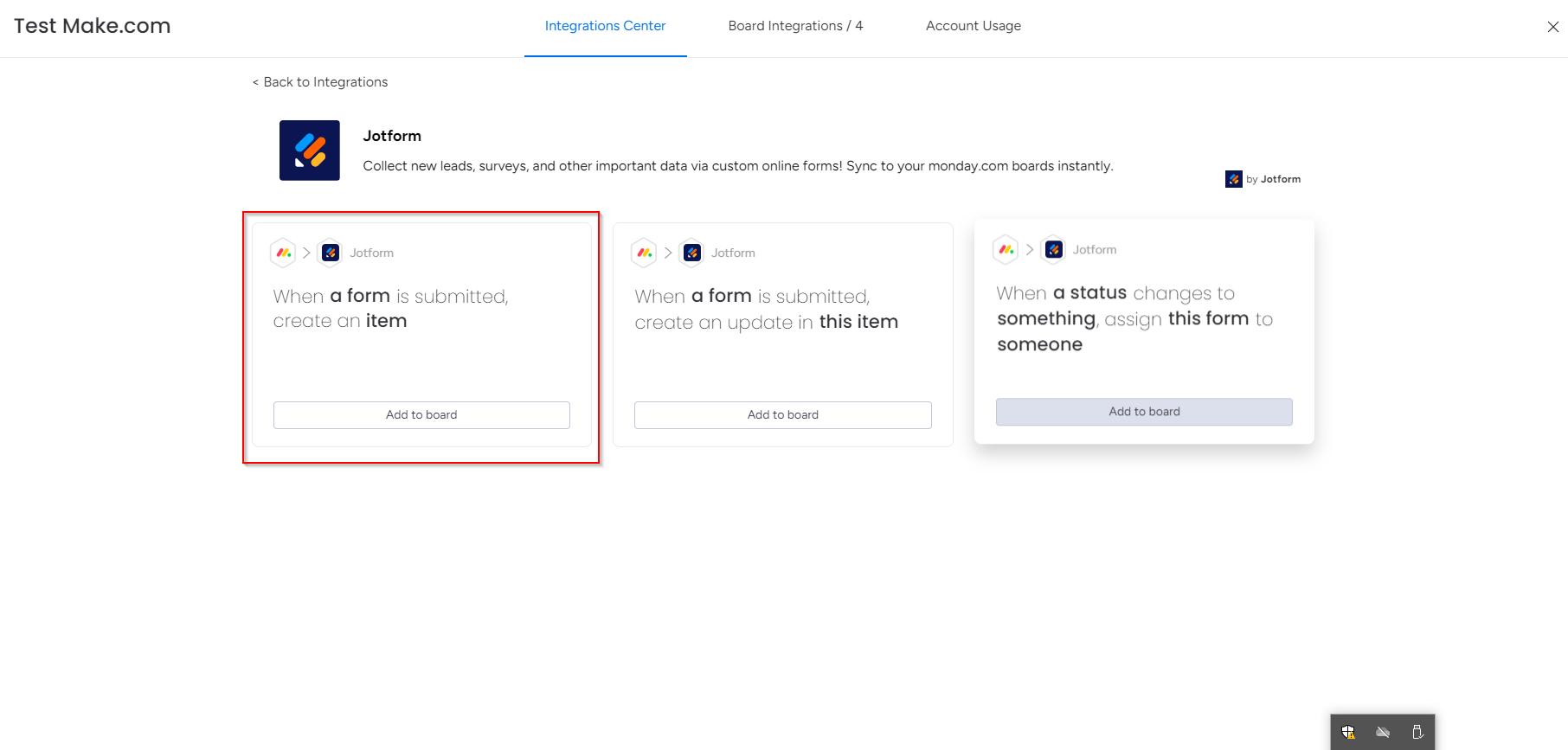Click Jotform icon on 'status changes' card
The image size is (1568, 750).
(x=1053, y=249)
